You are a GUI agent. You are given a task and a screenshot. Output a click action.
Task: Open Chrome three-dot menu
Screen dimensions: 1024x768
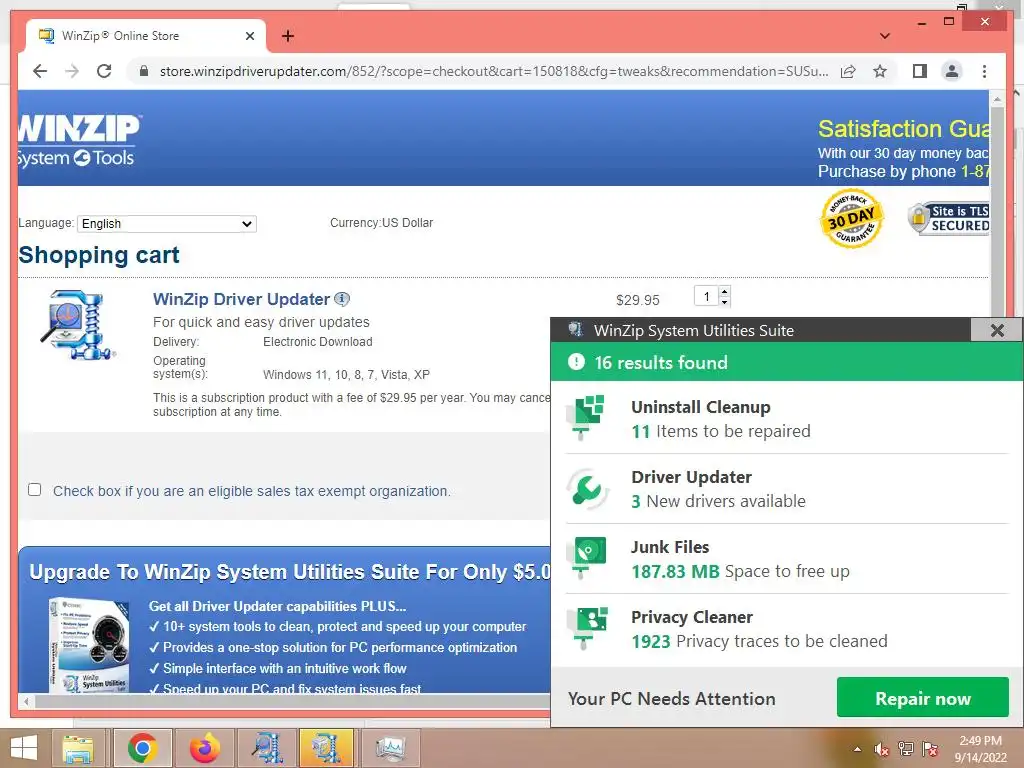click(x=984, y=71)
